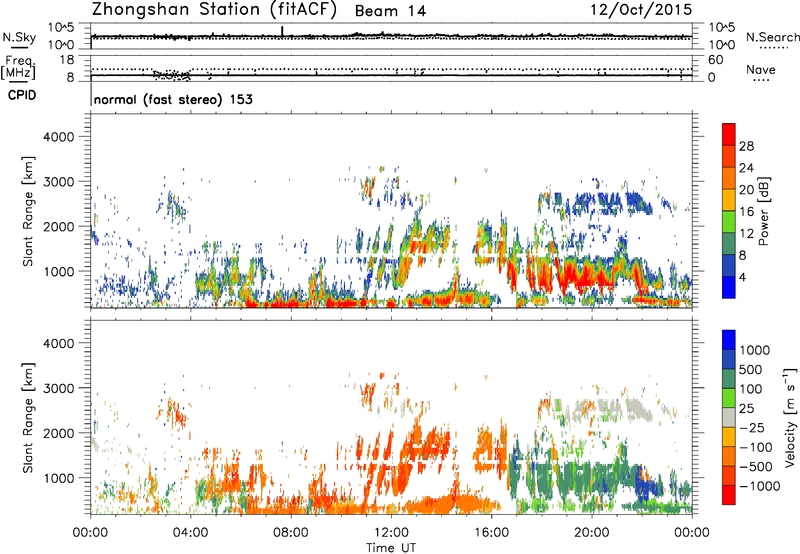Click the '3000' tick on the velocity panel
The width and height of the screenshot is (800, 554).
(59, 388)
